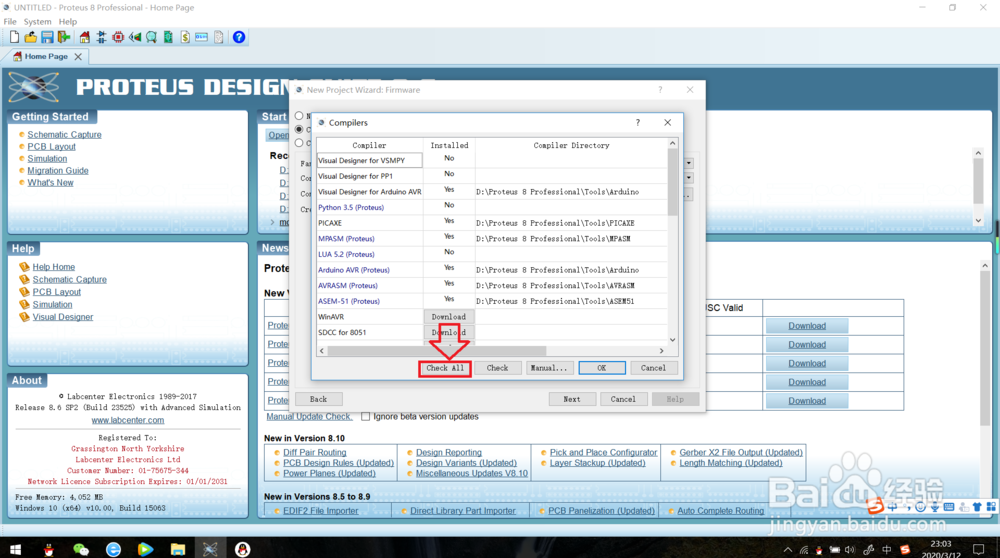
Task: Activate the Sogou IME microphone icon
Action: click(934, 508)
